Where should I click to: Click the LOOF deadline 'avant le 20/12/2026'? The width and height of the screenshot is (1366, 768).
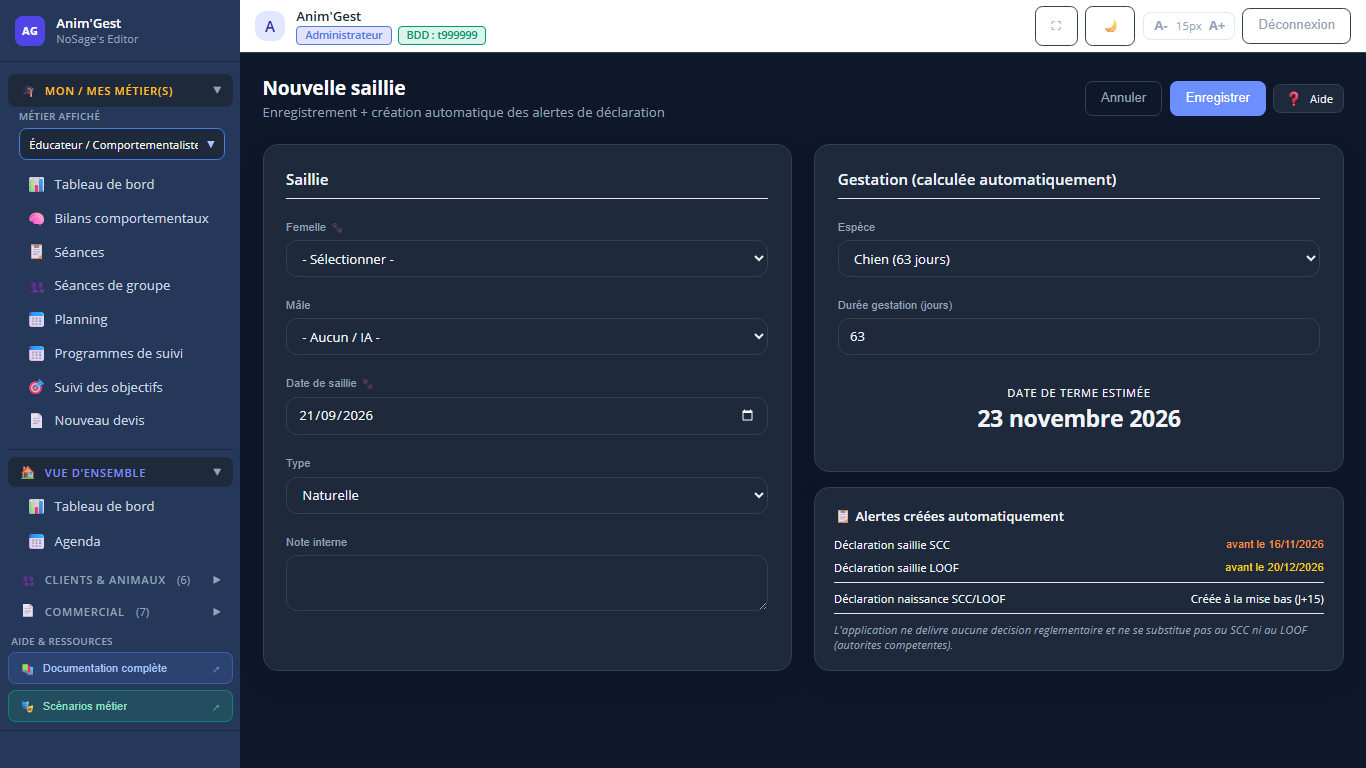click(1275, 568)
